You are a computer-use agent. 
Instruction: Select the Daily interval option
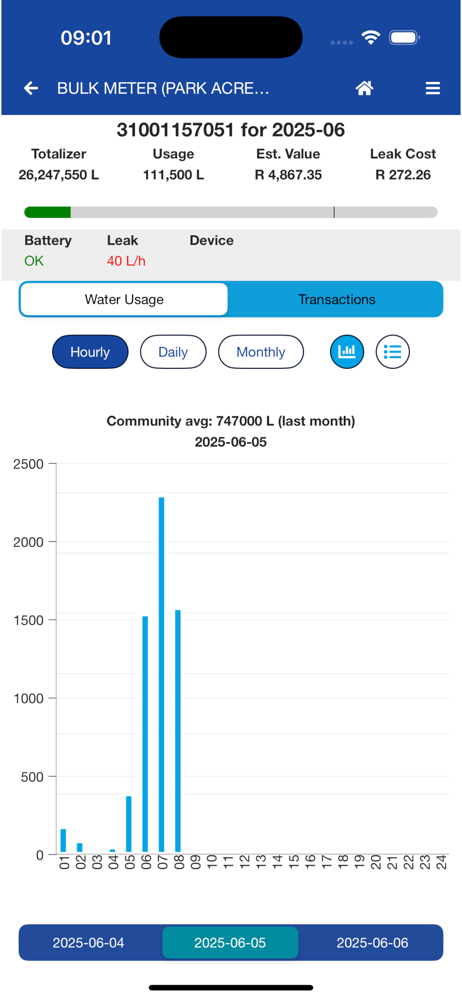pos(173,352)
